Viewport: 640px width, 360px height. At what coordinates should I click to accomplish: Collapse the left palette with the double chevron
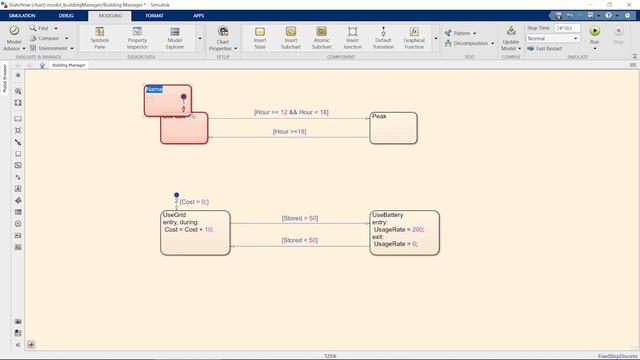click(x=18, y=345)
